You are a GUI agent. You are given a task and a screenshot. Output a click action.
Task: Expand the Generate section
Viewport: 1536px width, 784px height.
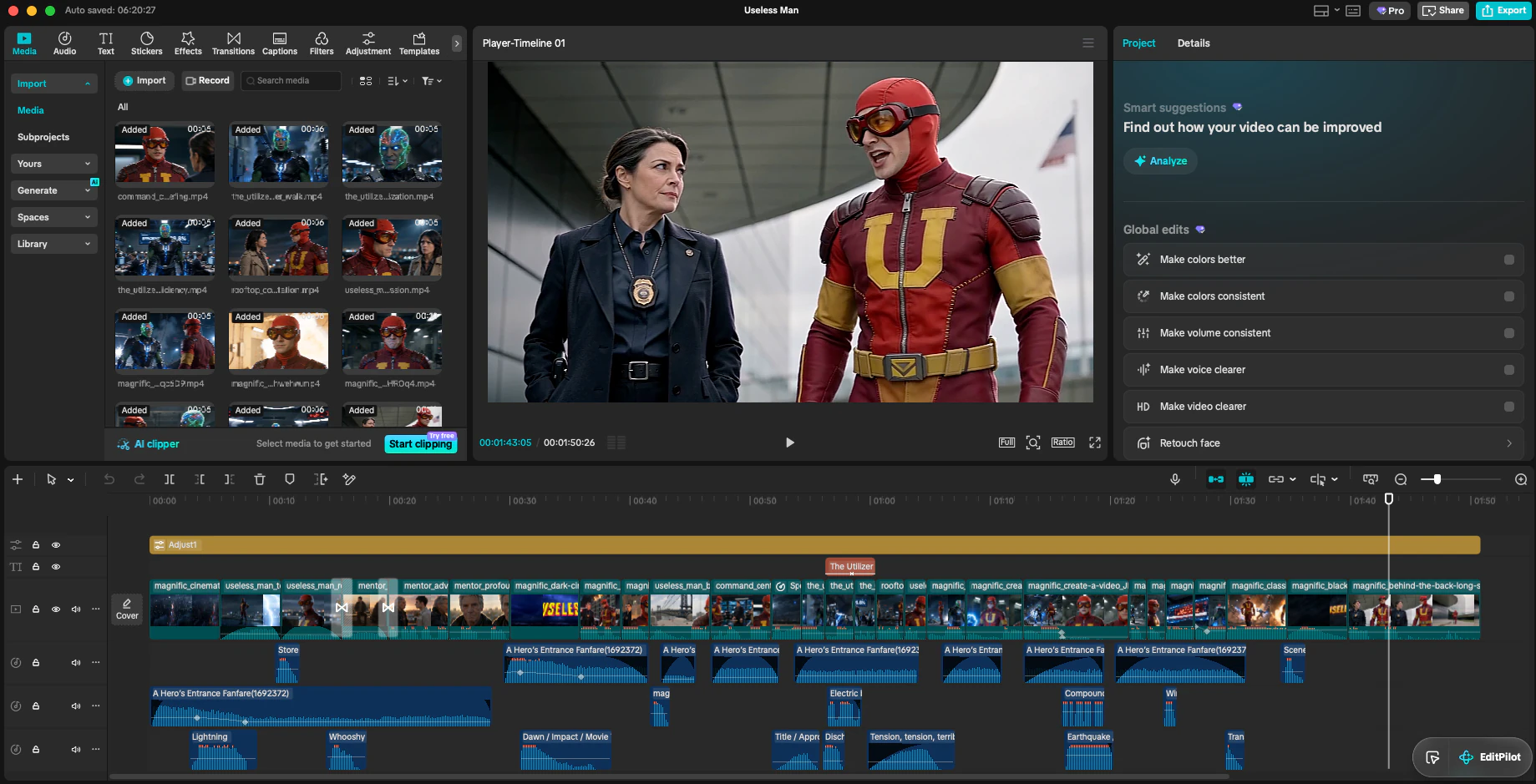53,190
